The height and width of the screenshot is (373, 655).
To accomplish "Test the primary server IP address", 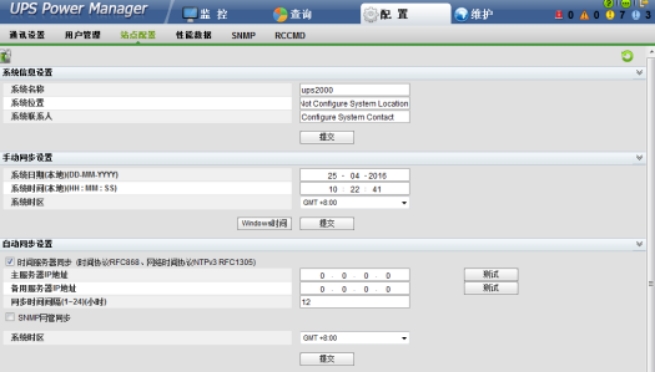I will tap(491, 274).
